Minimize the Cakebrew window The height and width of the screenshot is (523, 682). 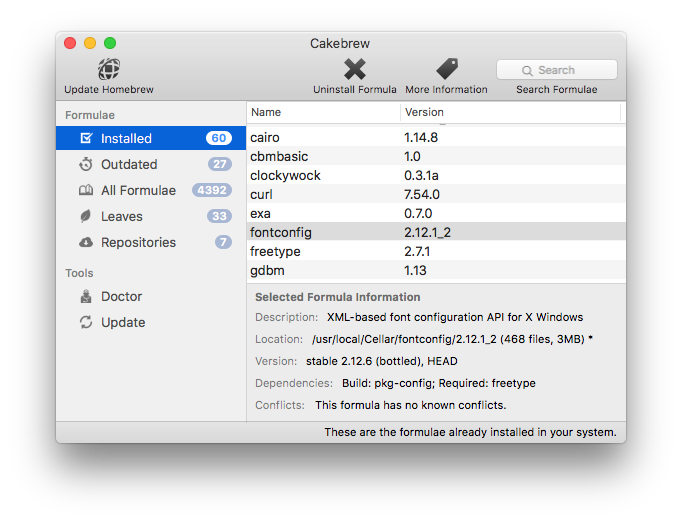coord(90,43)
